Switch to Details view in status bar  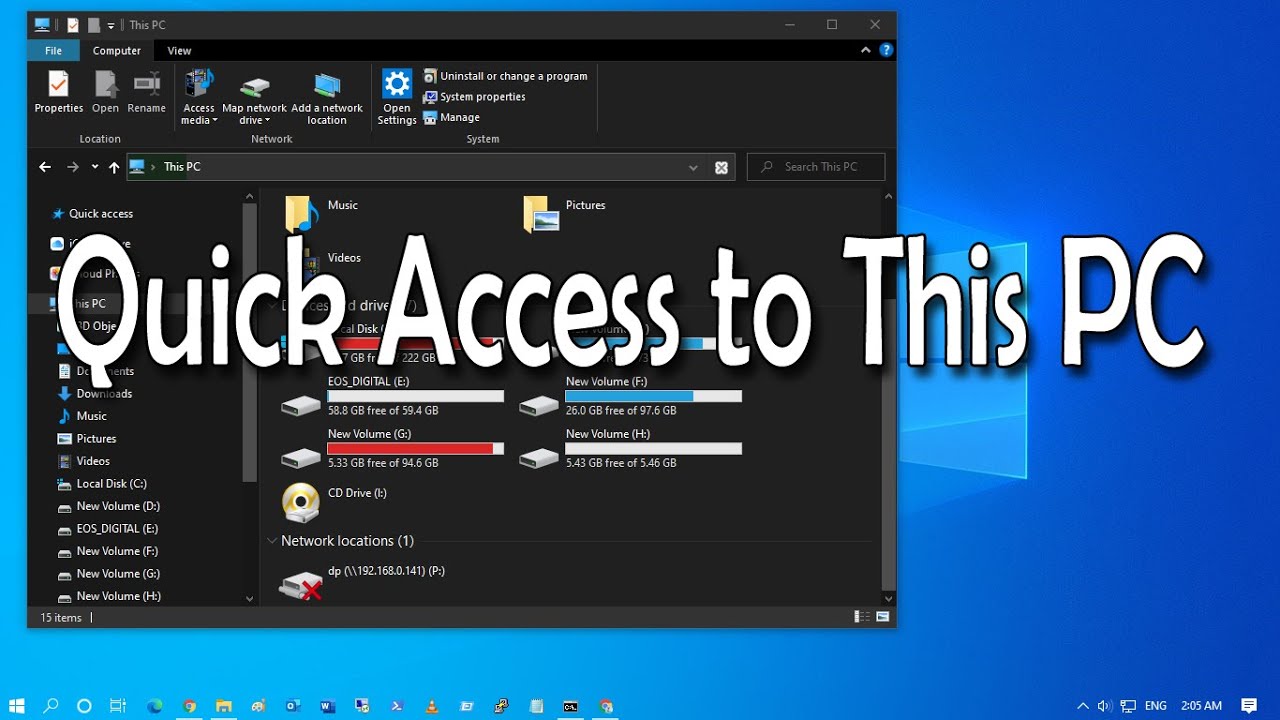click(x=862, y=618)
